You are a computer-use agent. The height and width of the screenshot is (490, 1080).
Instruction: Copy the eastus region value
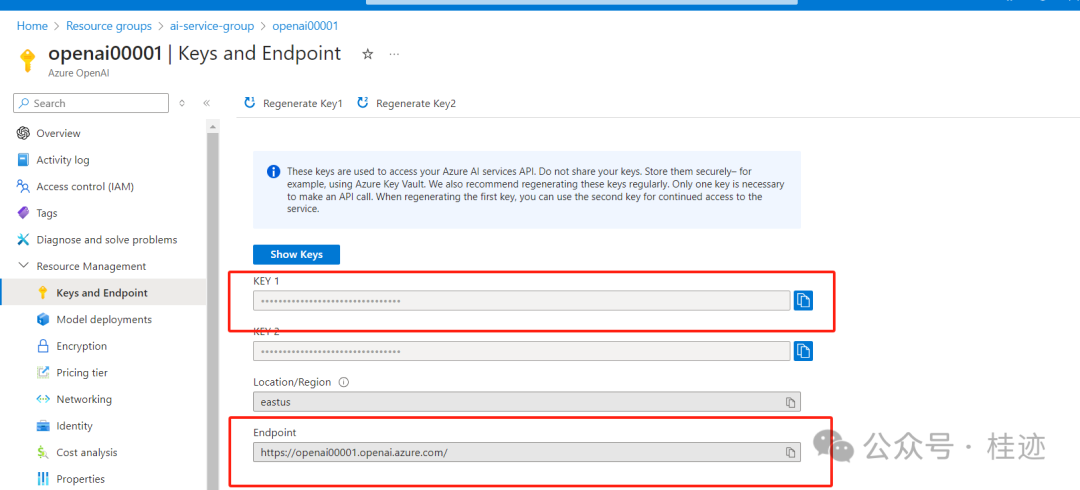(x=791, y=402)
